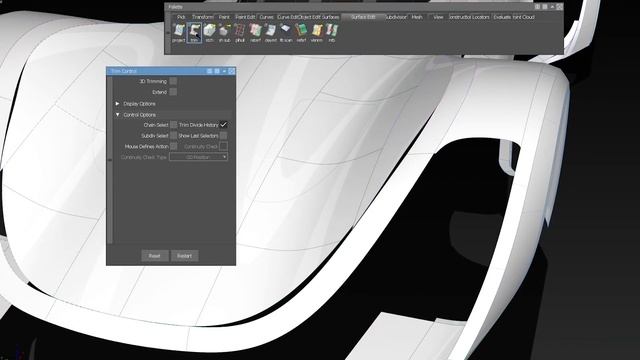The width and height of the screenshot is (640, 360).
Task: Enable the 3D Trimming checkbox
Action: pyautogui.click(x=173, y=81)
